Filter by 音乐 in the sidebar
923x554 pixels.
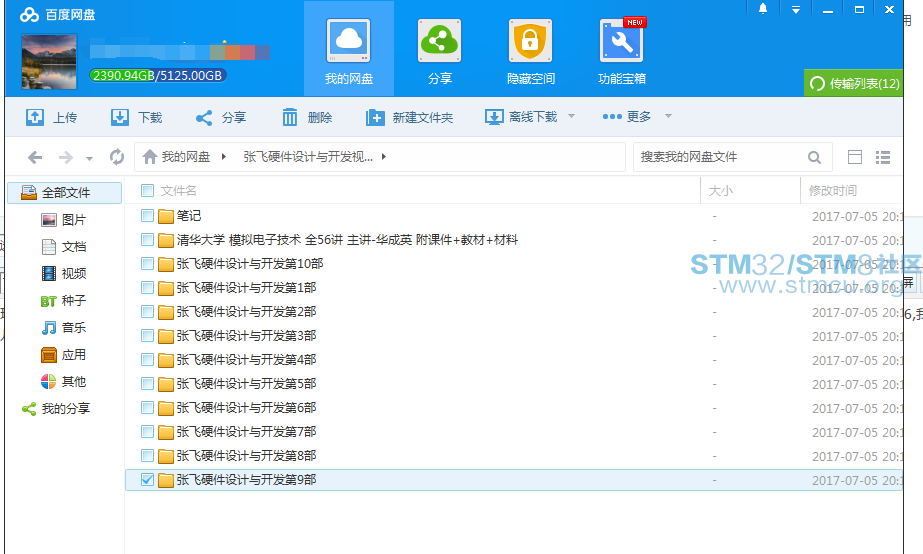(64, 328)
